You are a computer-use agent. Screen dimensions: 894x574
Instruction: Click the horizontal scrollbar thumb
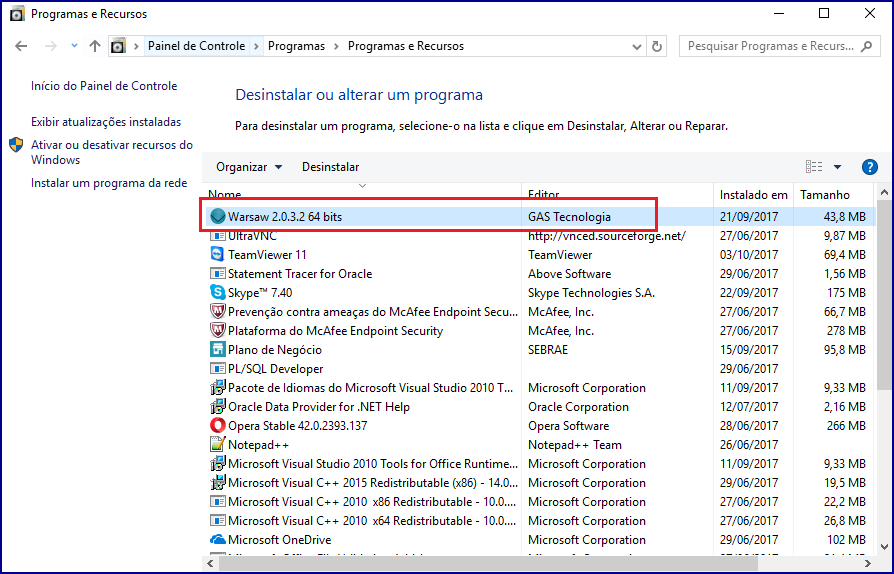(x=489, y=563)
